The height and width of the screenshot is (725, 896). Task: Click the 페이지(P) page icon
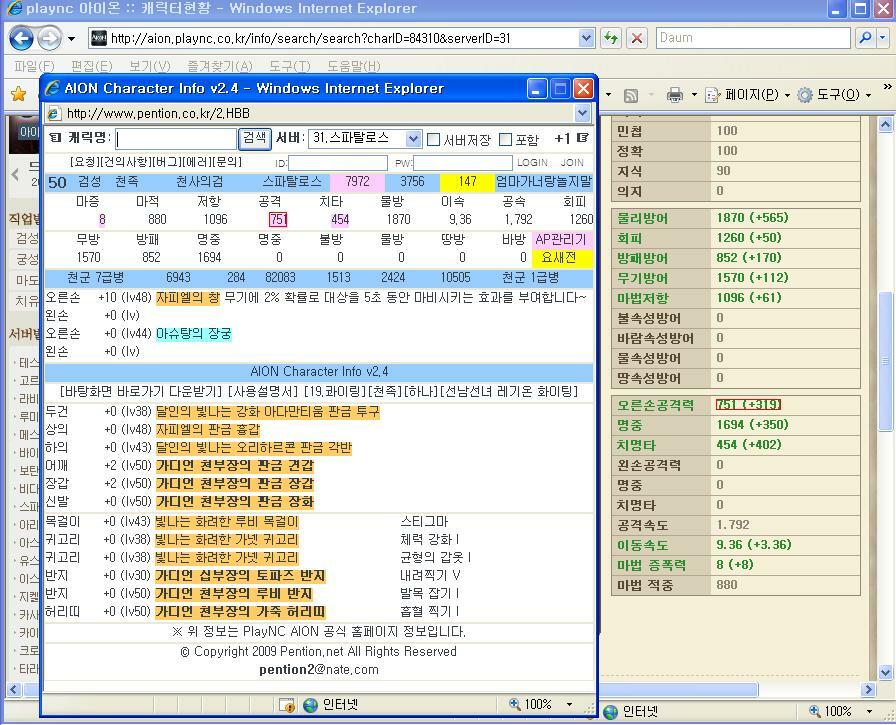point(711,94)
